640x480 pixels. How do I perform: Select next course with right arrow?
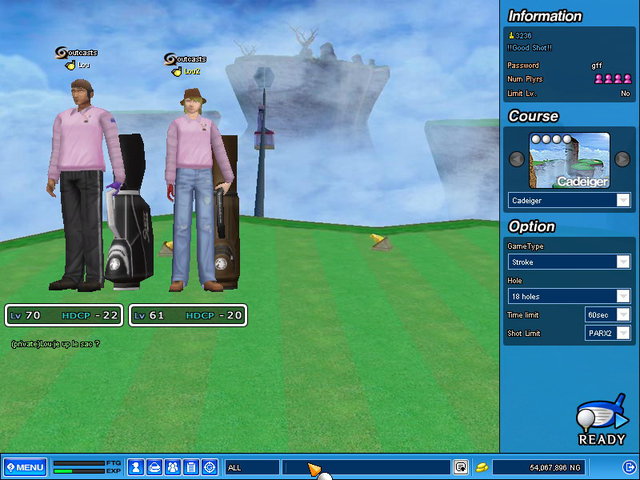[x=622, y=159]
